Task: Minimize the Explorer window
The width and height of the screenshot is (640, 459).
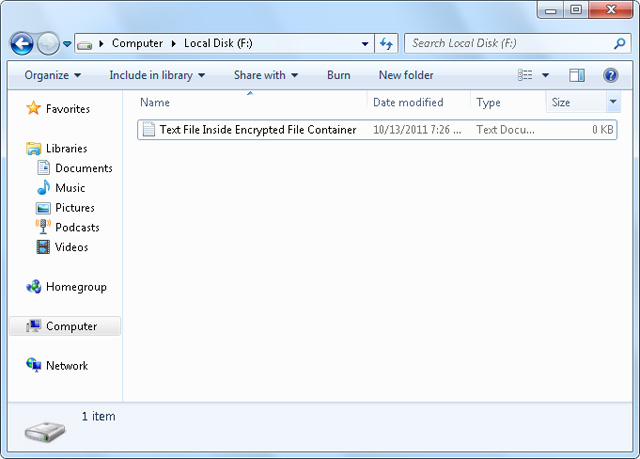Action: [x=551, y=10]
